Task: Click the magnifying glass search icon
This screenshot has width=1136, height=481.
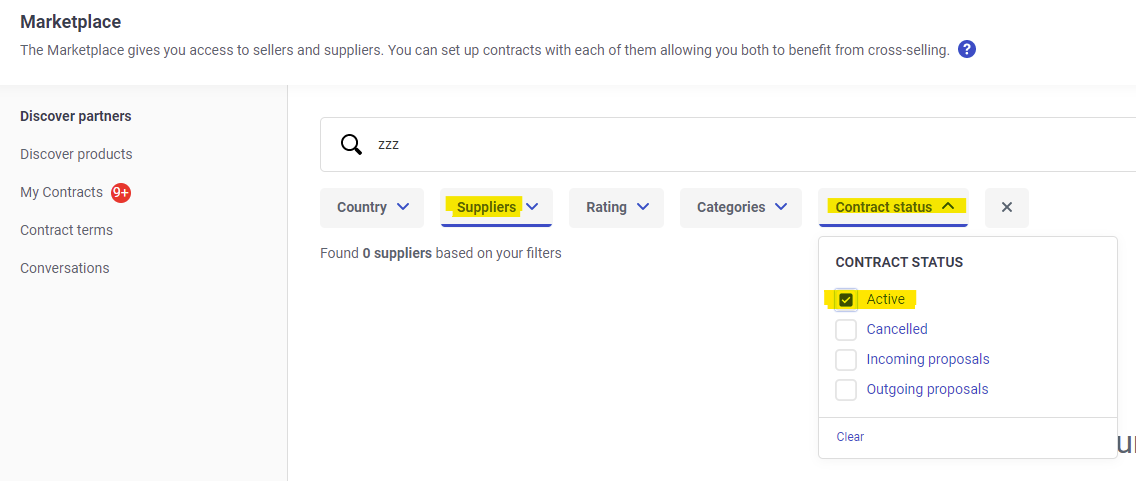Action: click(x=351, y=144)
